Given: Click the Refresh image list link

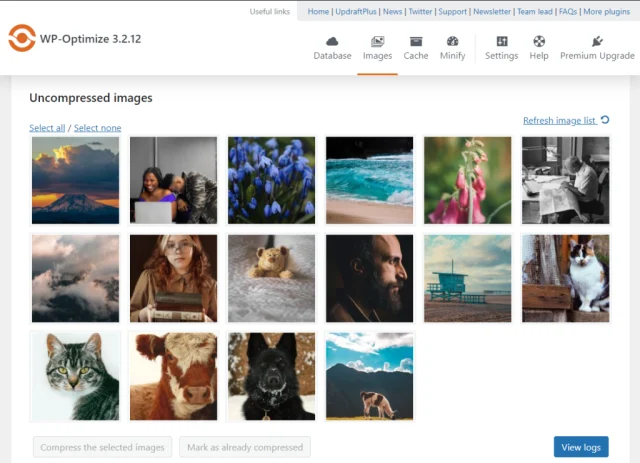Looking at the screenshot, I should click(559, 121).
